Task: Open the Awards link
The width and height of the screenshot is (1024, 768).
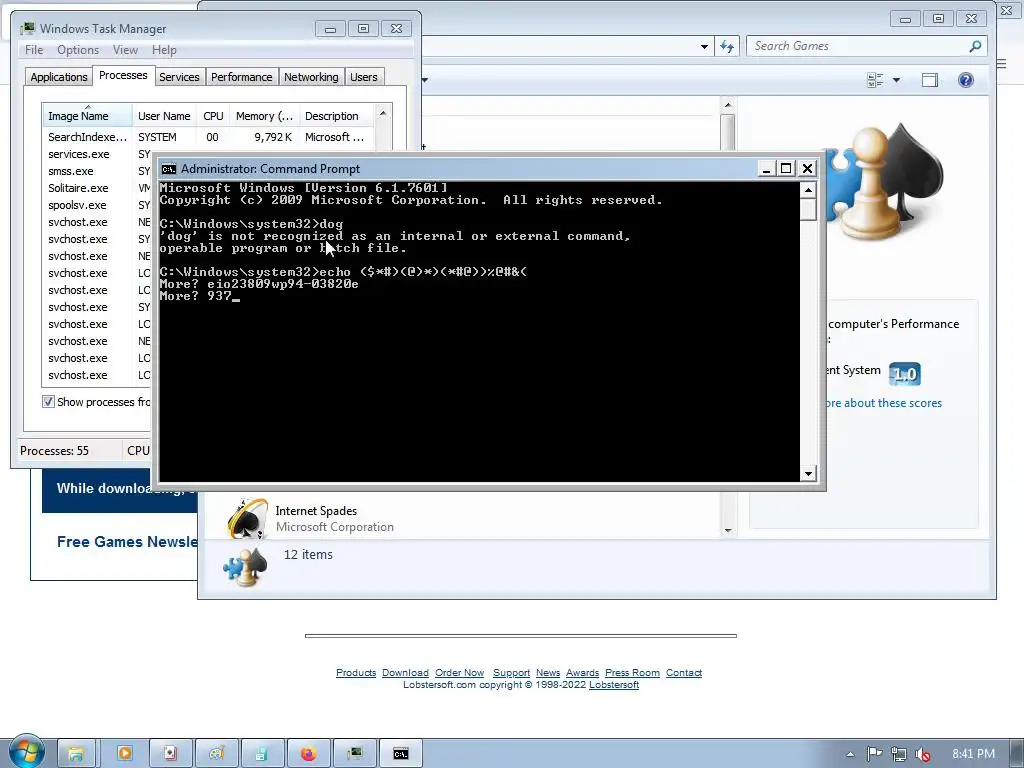Action: 583,673
